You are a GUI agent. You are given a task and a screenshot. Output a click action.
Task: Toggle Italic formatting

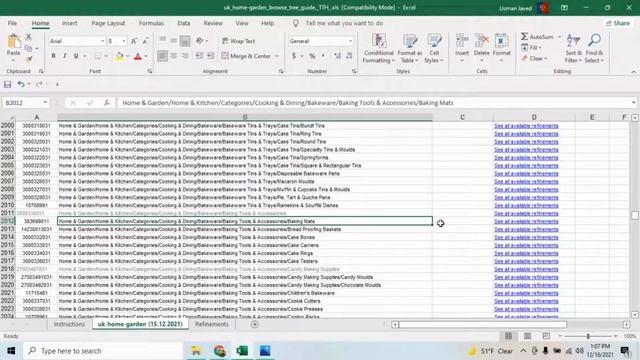64,56
